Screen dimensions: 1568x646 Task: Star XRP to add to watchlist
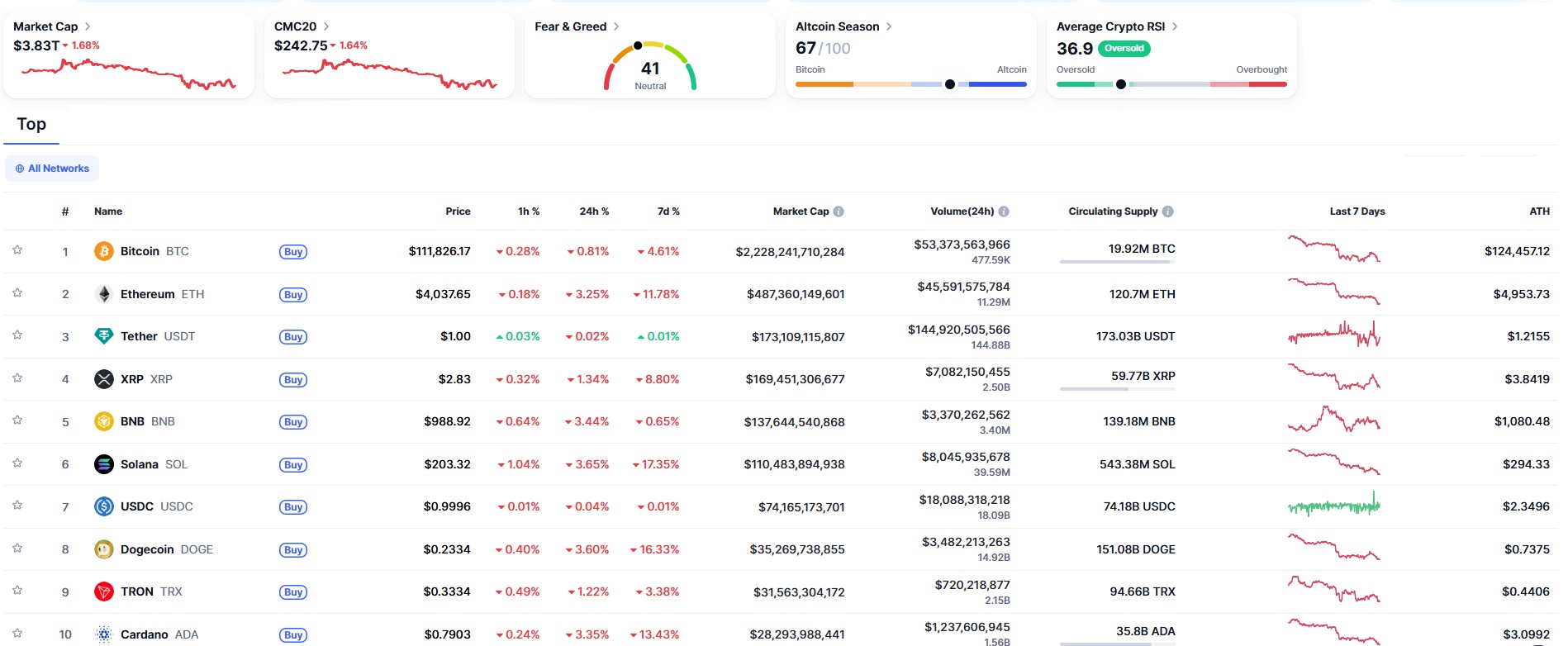click(17, 378)
